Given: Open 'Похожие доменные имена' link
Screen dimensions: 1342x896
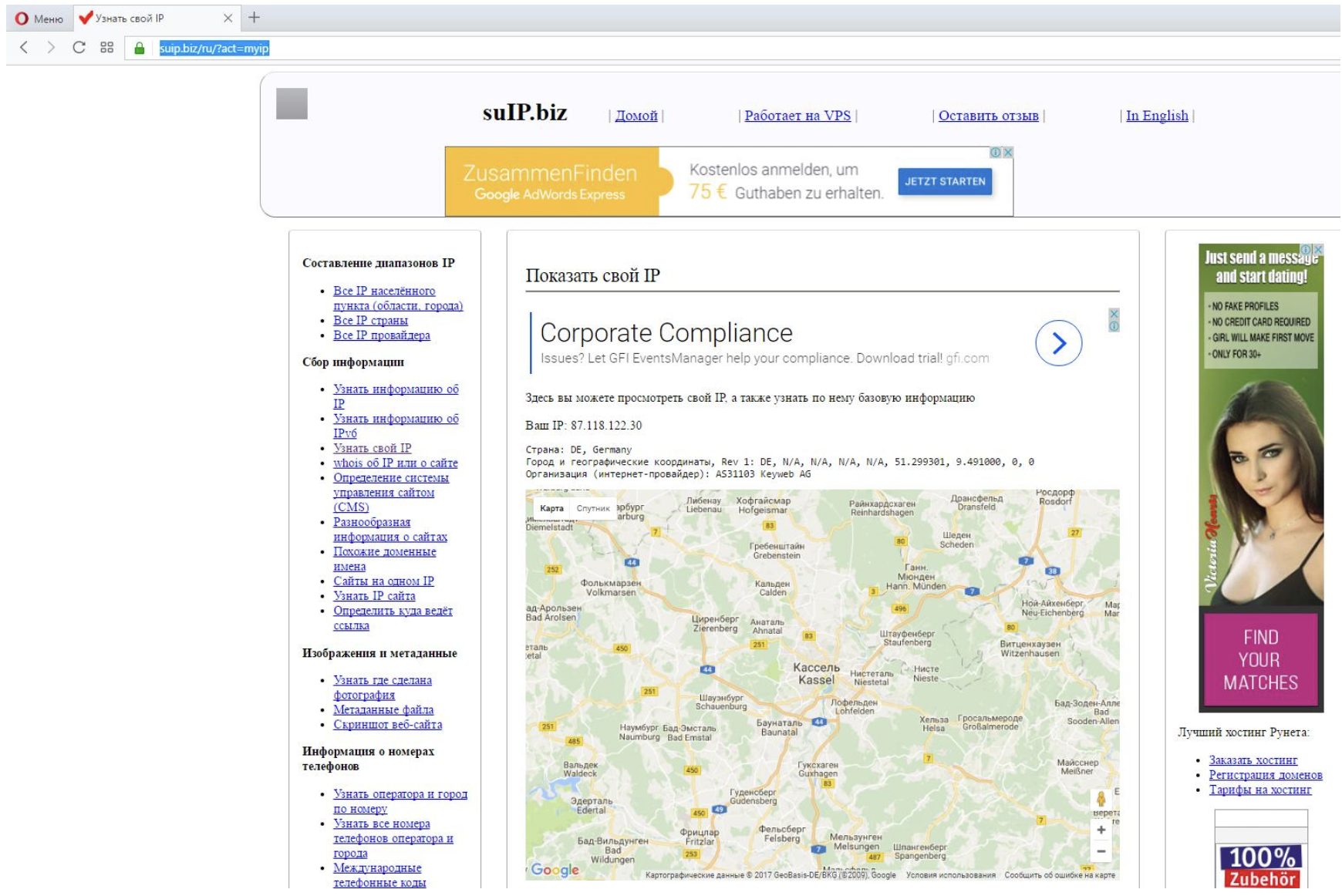Looking at the screenshot, I should (x=385, y=559).
